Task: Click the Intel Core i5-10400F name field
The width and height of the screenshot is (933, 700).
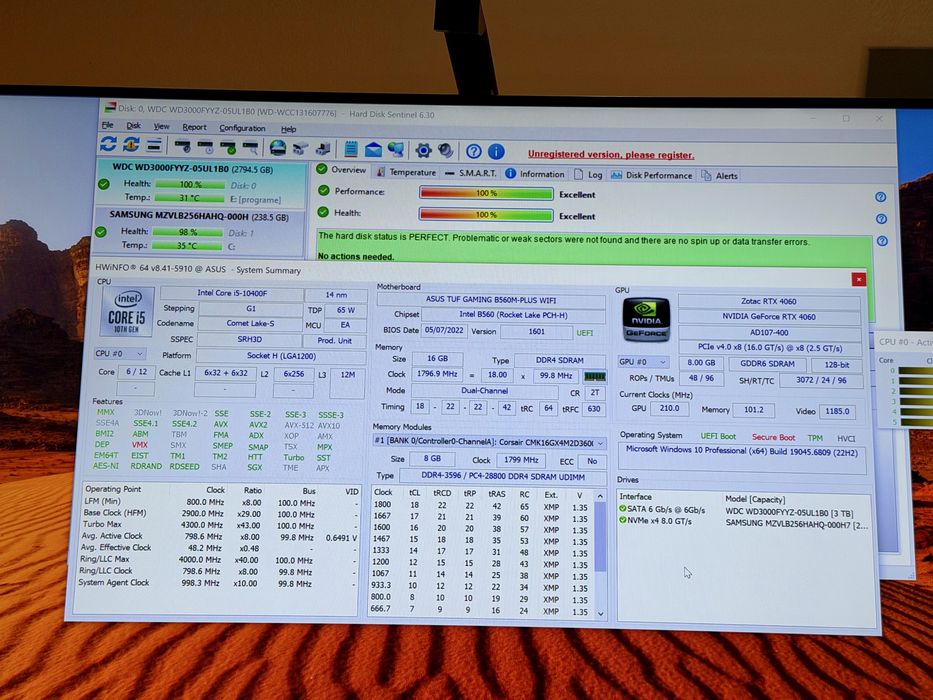Action: 231,293
